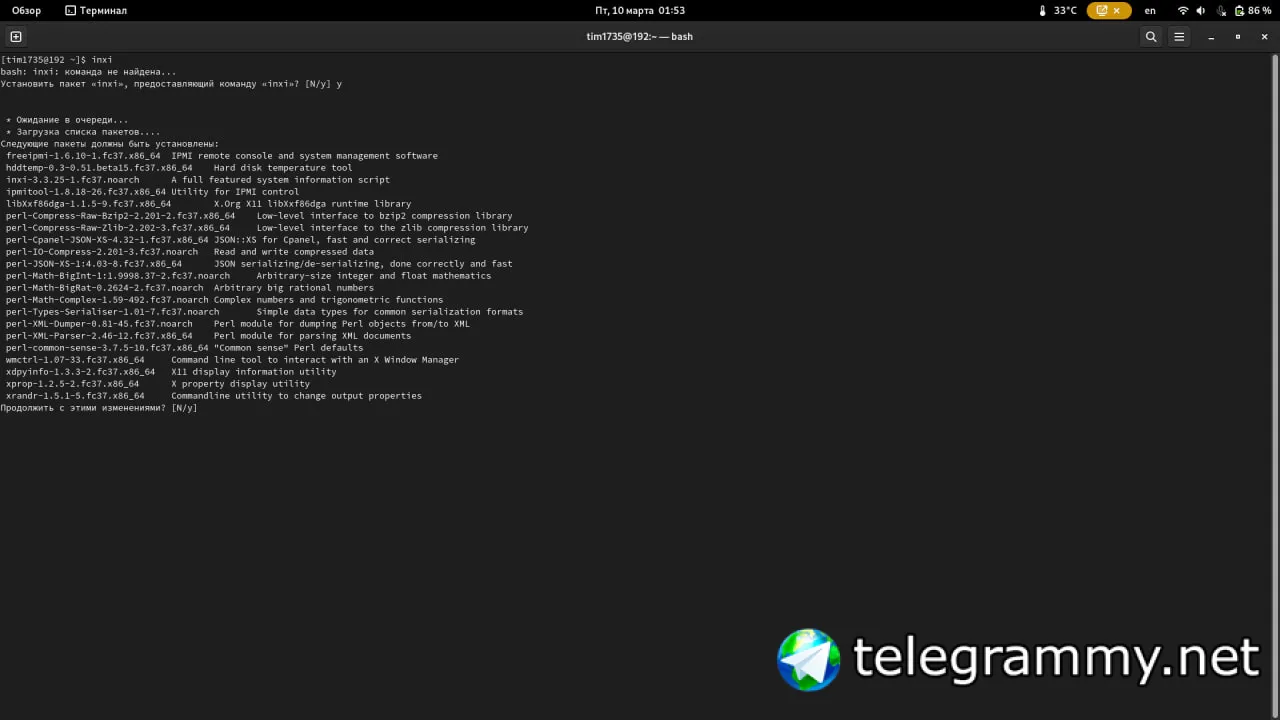Open terminal search with magnifier icon
Screen dimensions: 1280x720
[x=1151, y=37]
